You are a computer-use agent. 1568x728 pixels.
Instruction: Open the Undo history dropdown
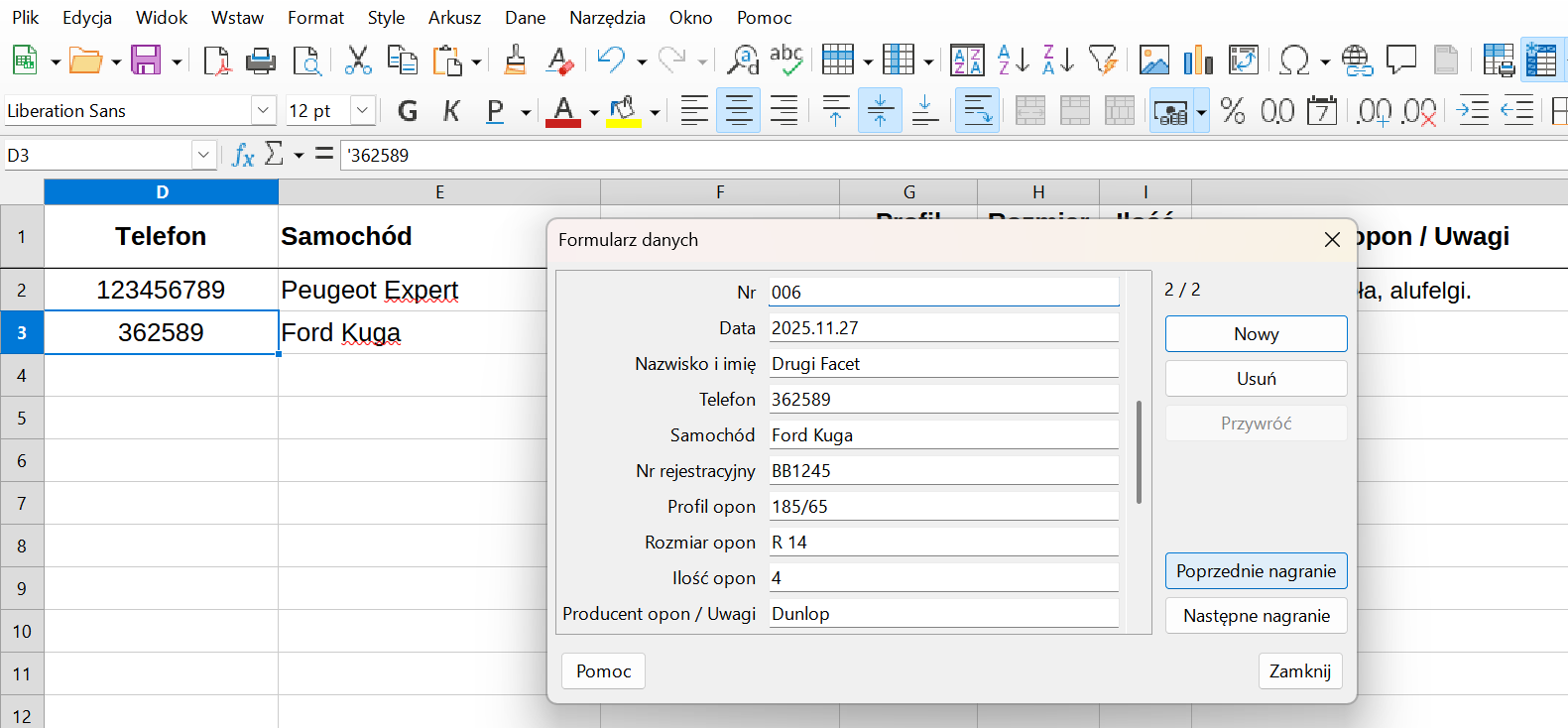(x=641, y=61)
